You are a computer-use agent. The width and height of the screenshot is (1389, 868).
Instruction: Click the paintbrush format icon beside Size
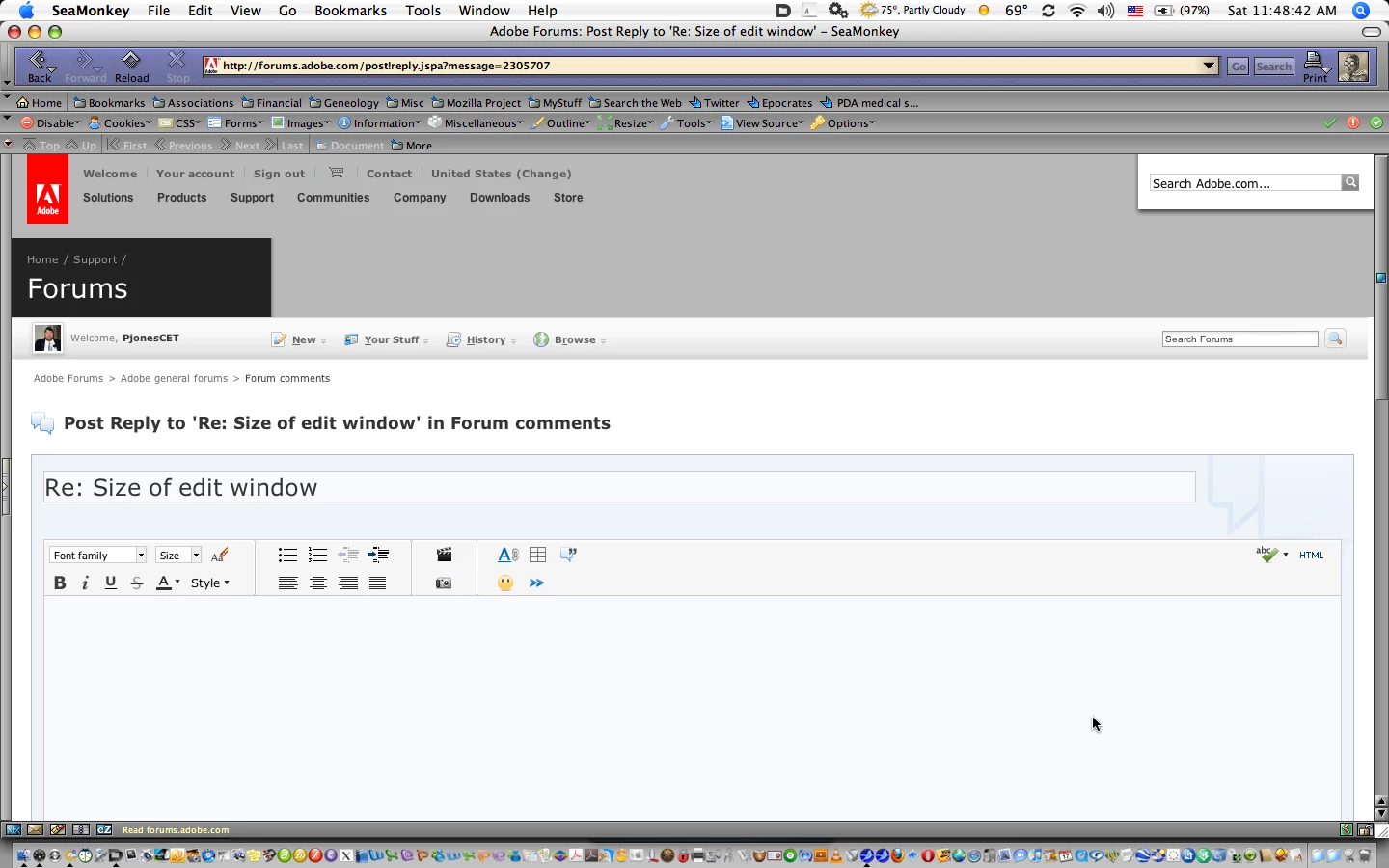(x=220, y=555)
